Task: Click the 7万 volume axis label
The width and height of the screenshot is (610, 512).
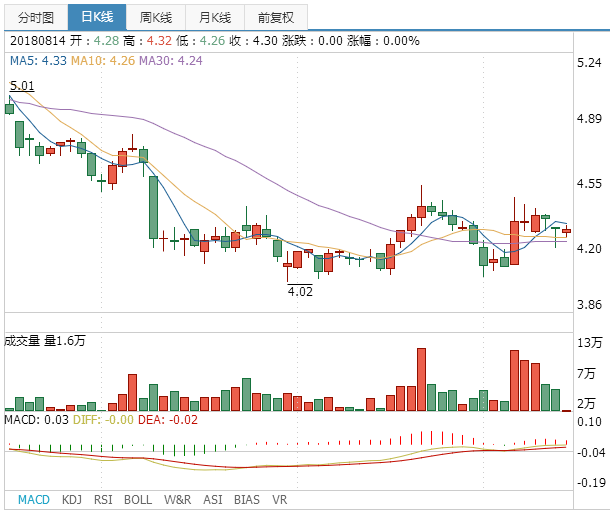Action: coord(586,373)
